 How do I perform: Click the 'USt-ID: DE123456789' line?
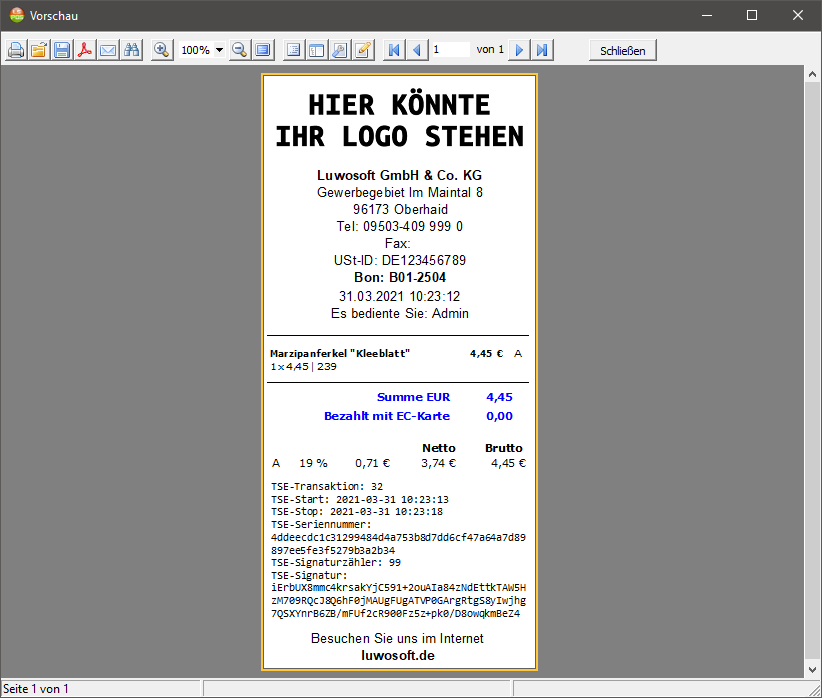tap(400, 261)
